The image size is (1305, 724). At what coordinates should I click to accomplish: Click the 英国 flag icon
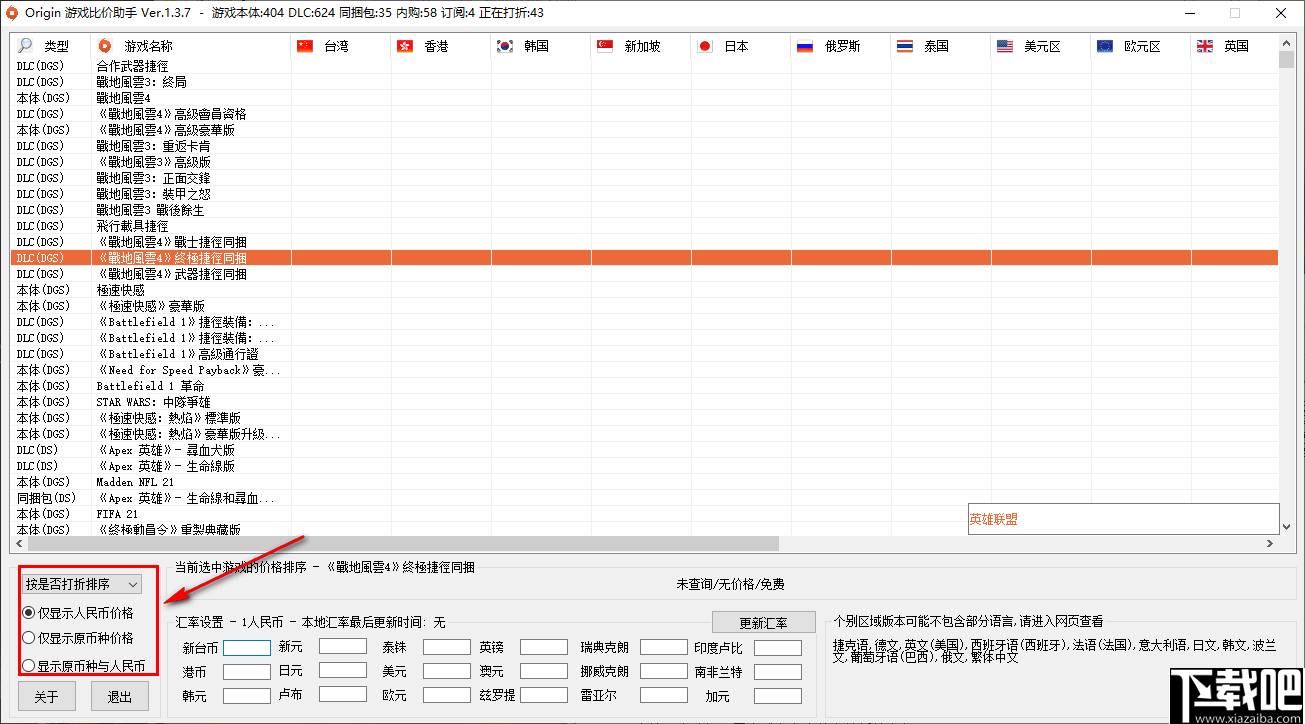pos(1204,45)
